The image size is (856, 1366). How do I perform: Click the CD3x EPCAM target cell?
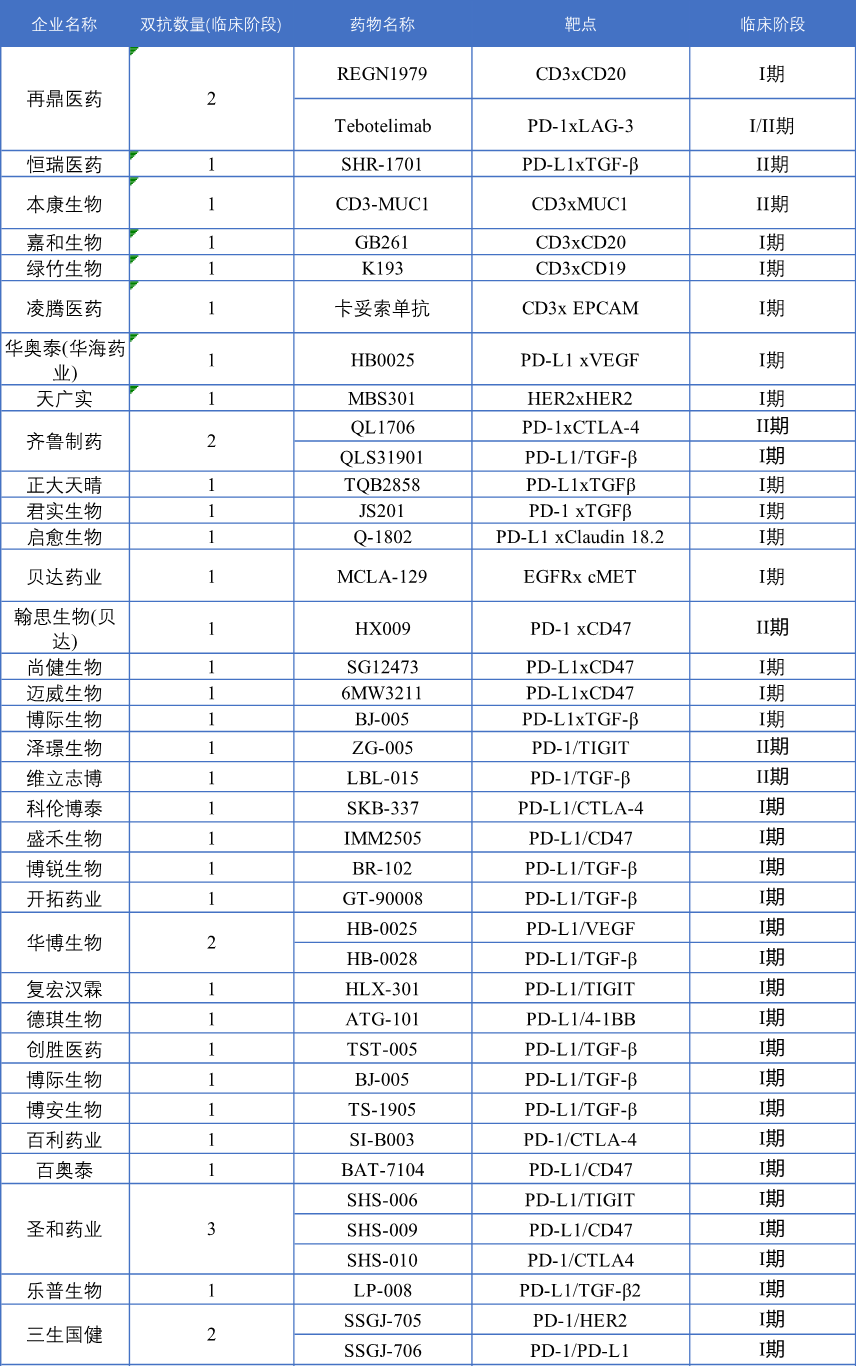coord(581,307)
